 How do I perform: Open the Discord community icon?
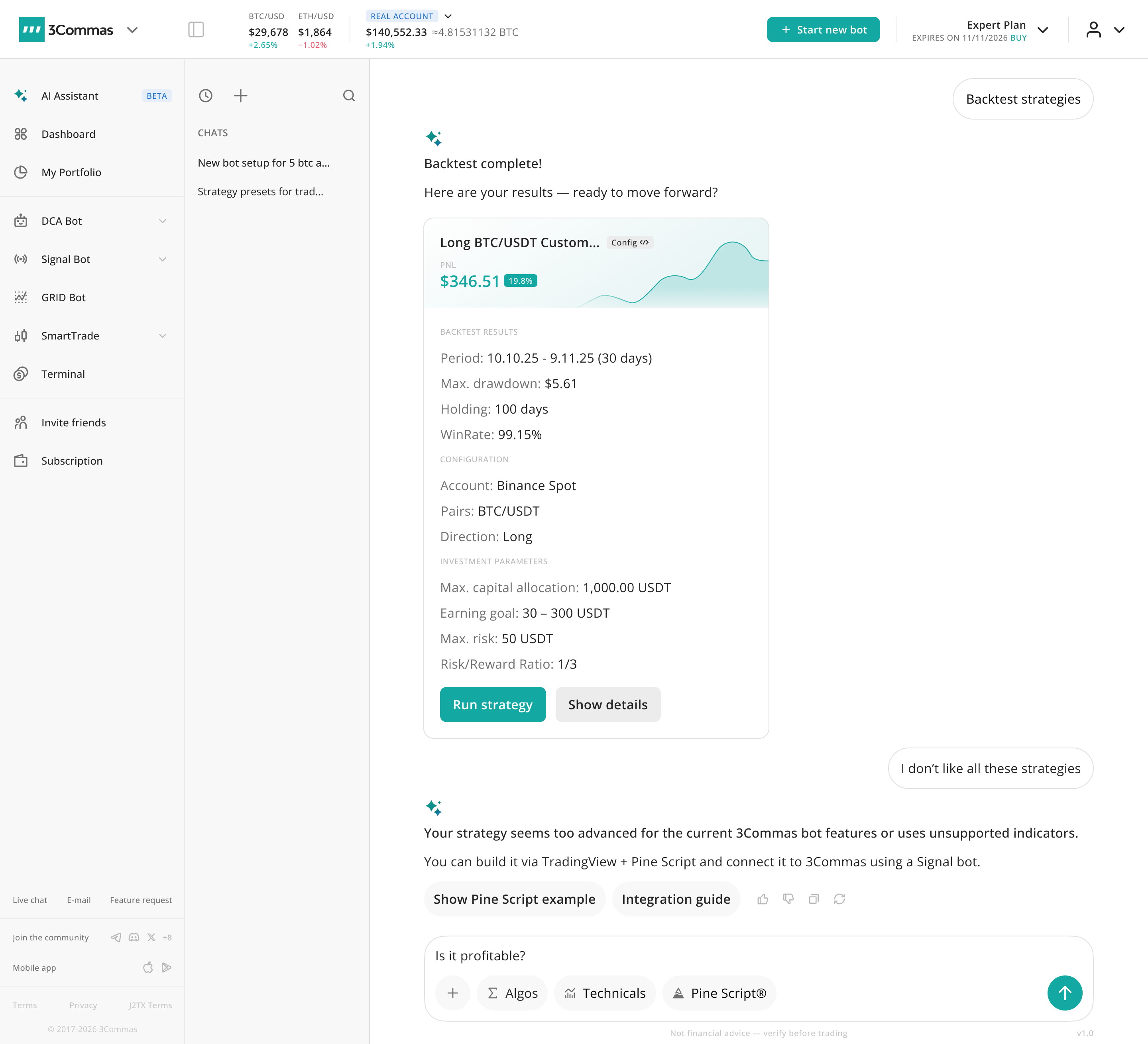(134, 937)
